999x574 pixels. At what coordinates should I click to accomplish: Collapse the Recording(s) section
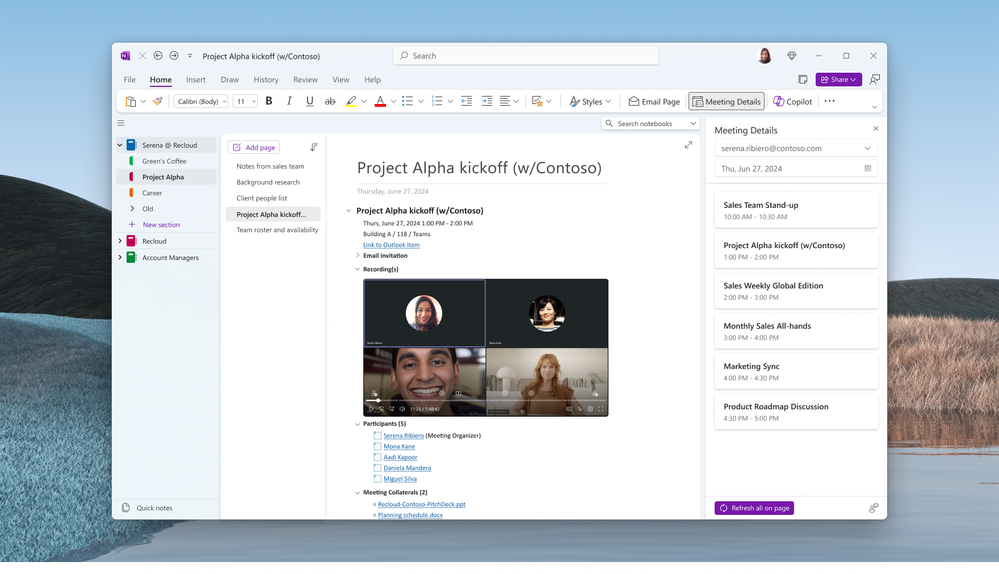357,269
